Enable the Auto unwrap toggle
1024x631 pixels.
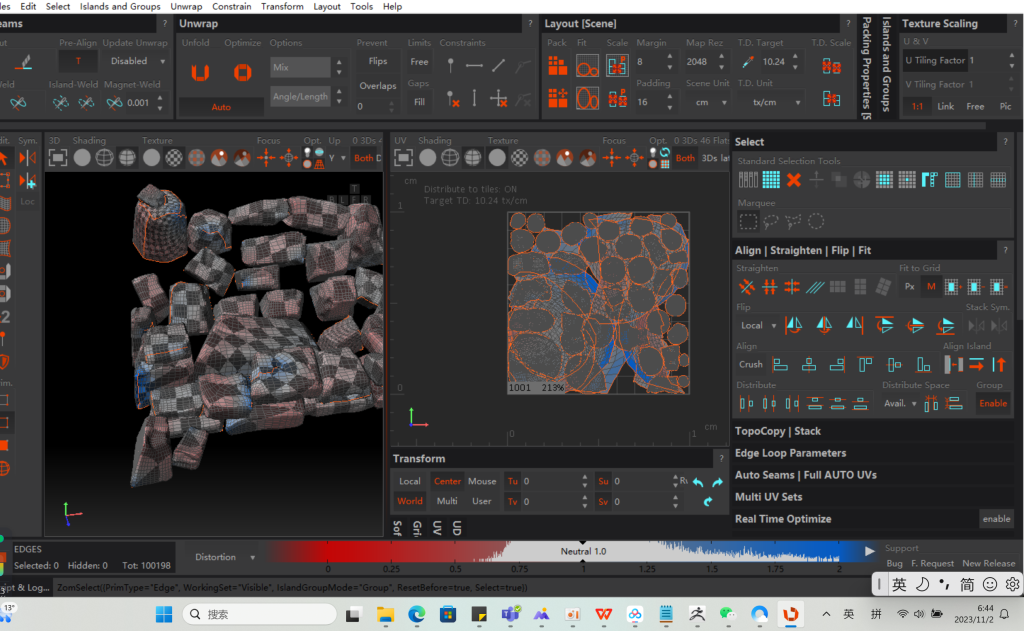coord(221,107)
